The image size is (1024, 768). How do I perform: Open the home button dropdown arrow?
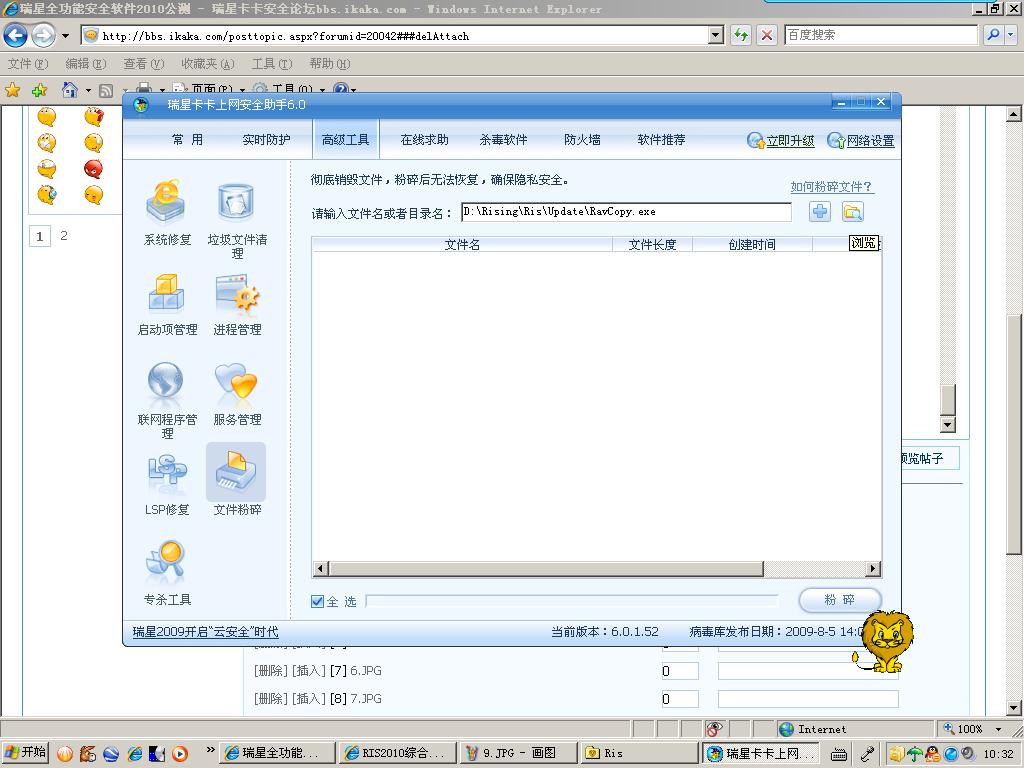[88, 90]
